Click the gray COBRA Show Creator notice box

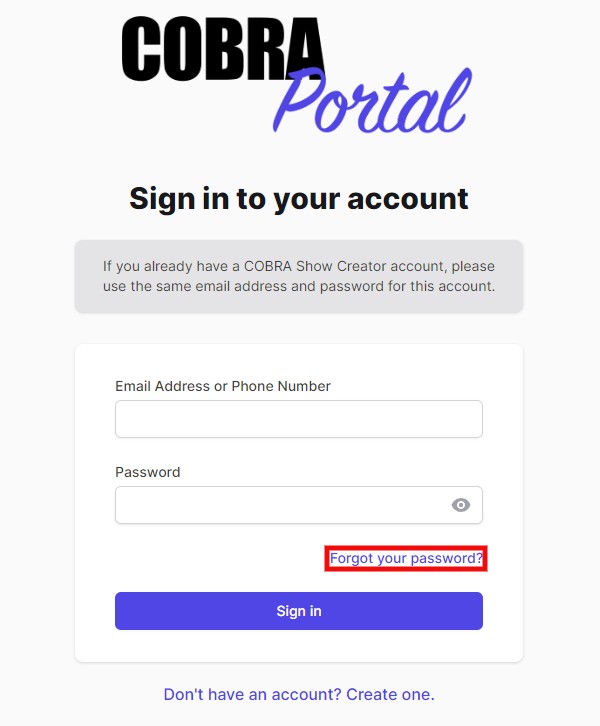pyautogui.click(x=299, y=276)
